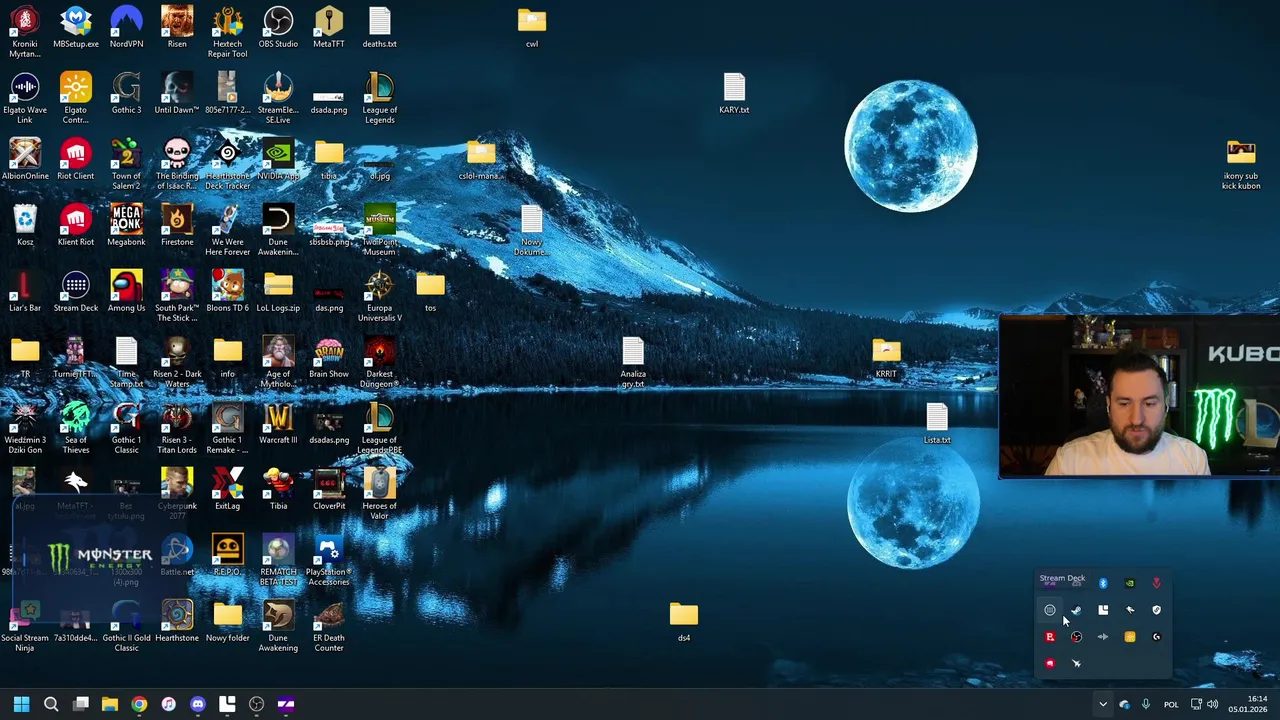Select the PlayStation Accessories shortcut
This screenshot has width=1280, height=720.
328,560
